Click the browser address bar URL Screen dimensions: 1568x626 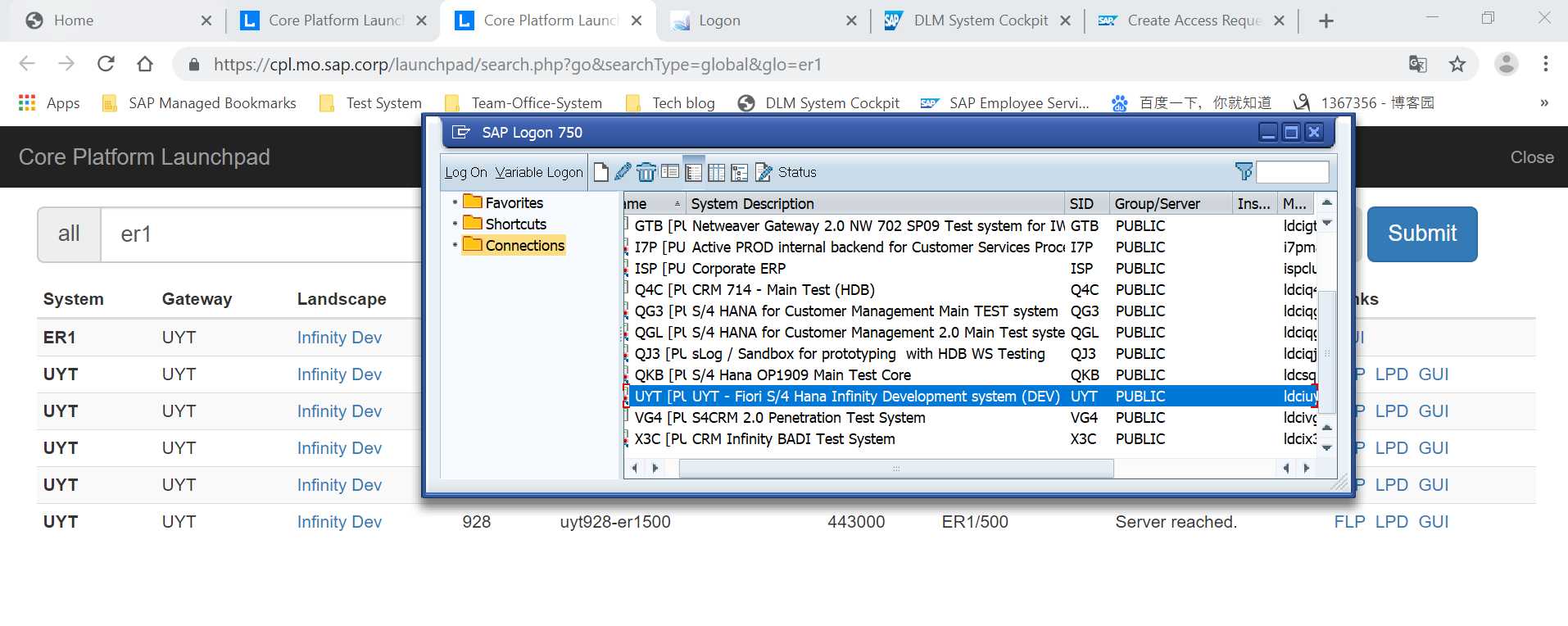(517, 64)
